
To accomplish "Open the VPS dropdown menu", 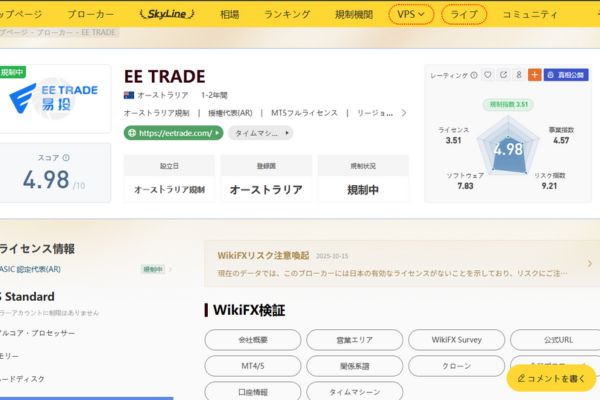I will coord(411,15).
